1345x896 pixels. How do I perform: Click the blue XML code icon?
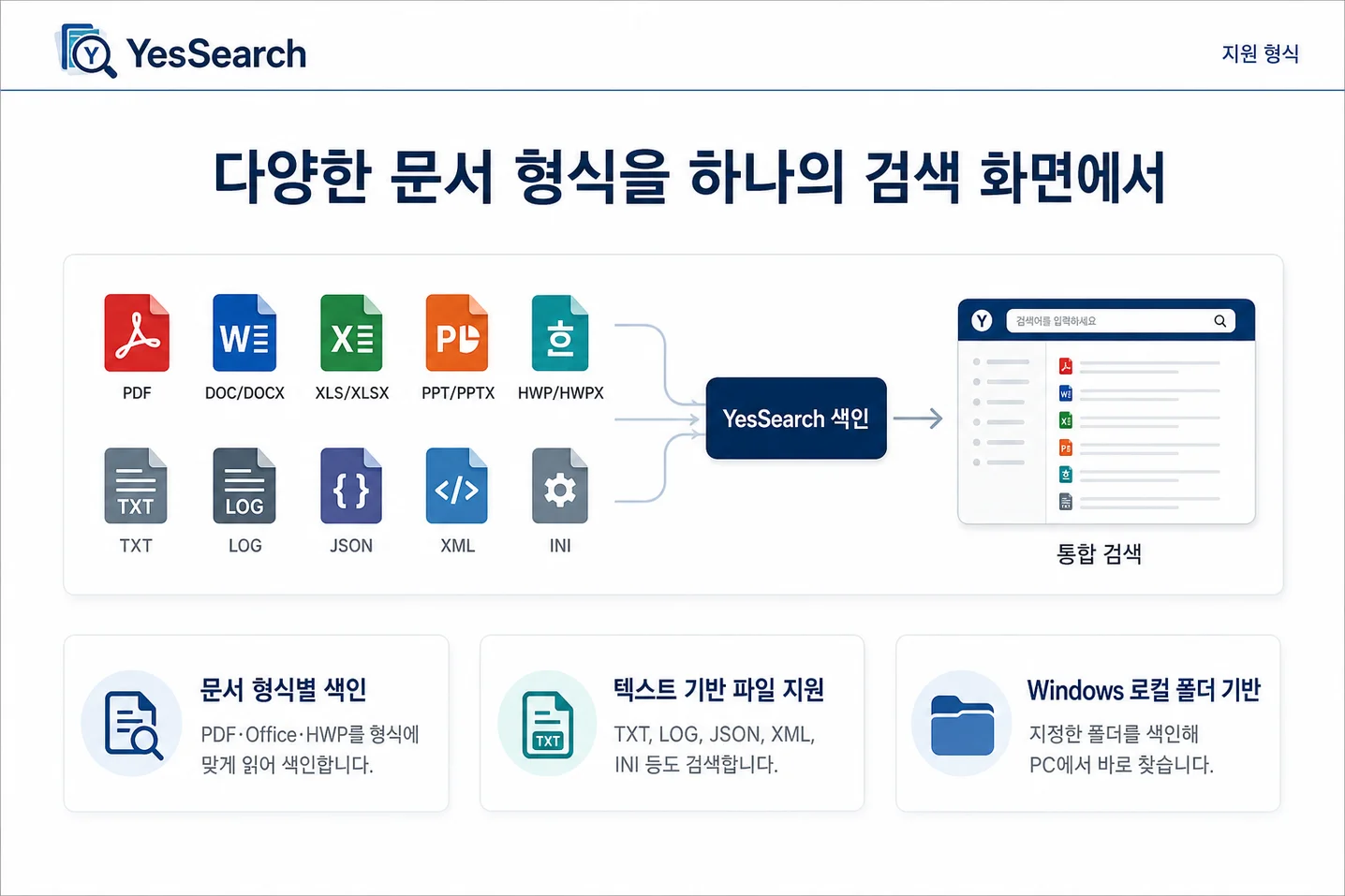tap(457, 486)
